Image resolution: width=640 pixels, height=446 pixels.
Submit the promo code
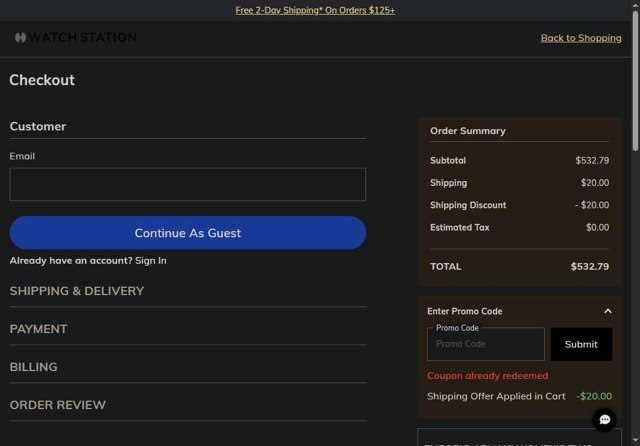[581, 344]
